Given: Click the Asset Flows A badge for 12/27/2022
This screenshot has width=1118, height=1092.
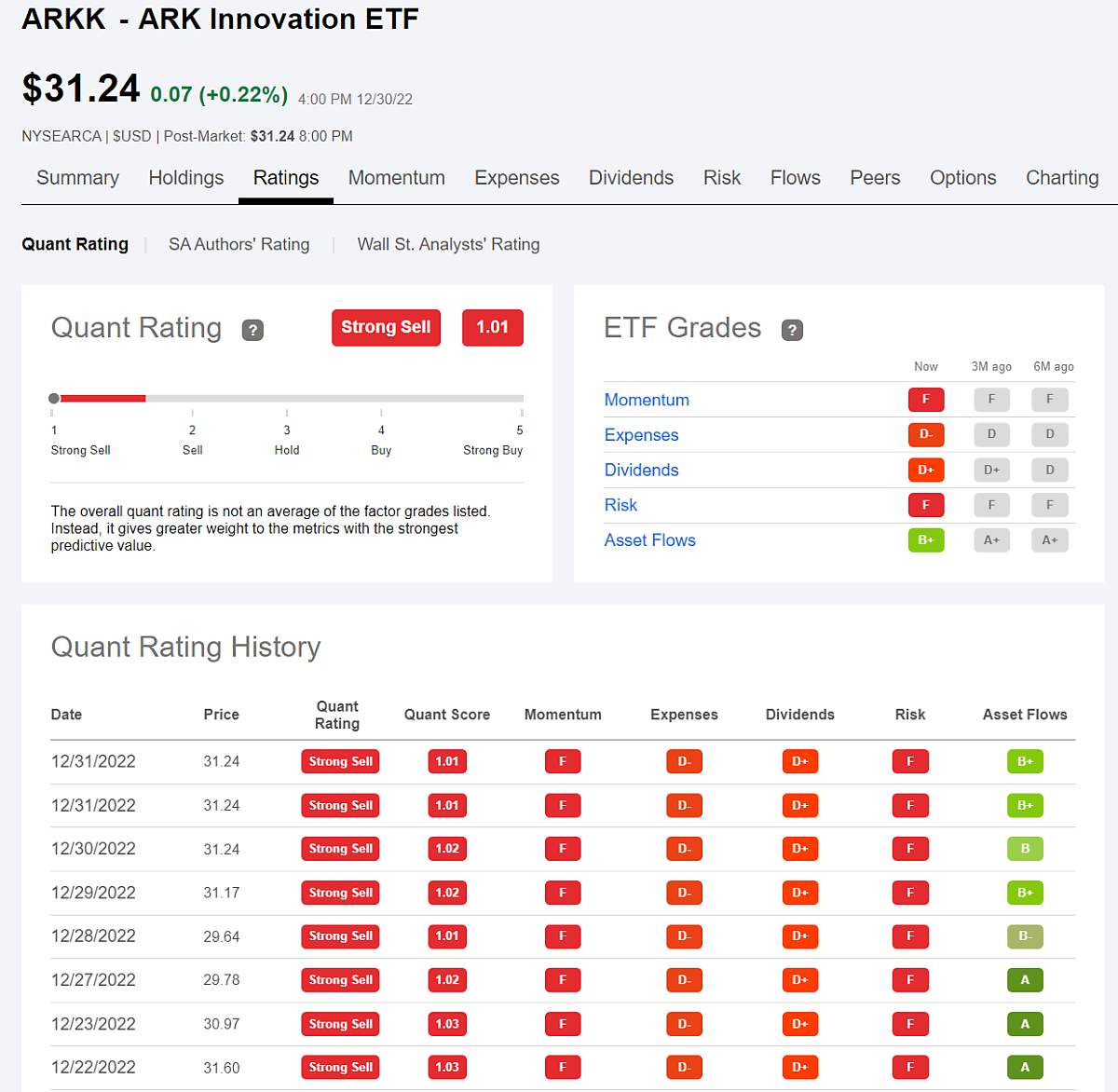Looking at the screenshot, I should pyautogui.click(x=1024, y=980).
